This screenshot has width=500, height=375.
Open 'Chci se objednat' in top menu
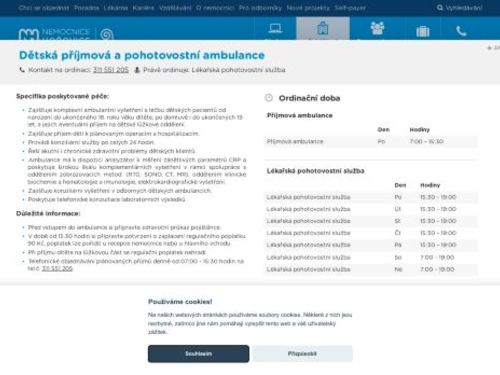[x=44, y=8]
